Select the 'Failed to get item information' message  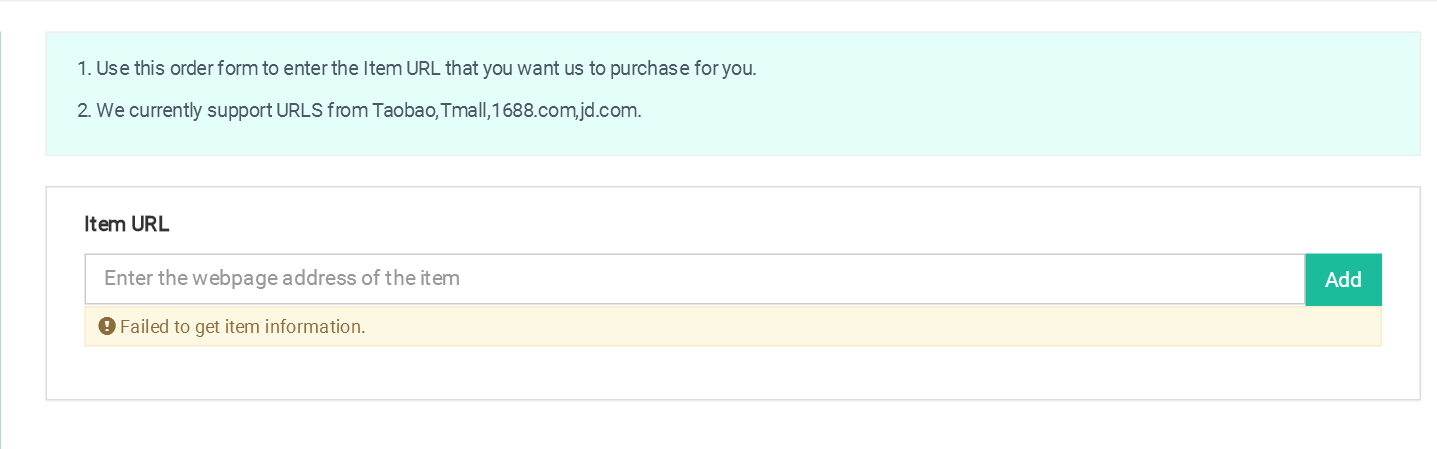[x=242, y=327]
